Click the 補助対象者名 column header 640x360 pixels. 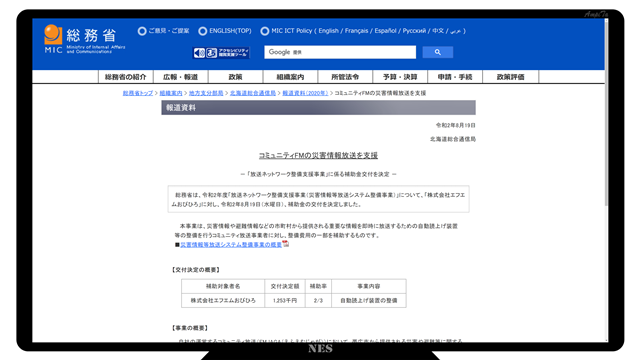click(223, 286)
